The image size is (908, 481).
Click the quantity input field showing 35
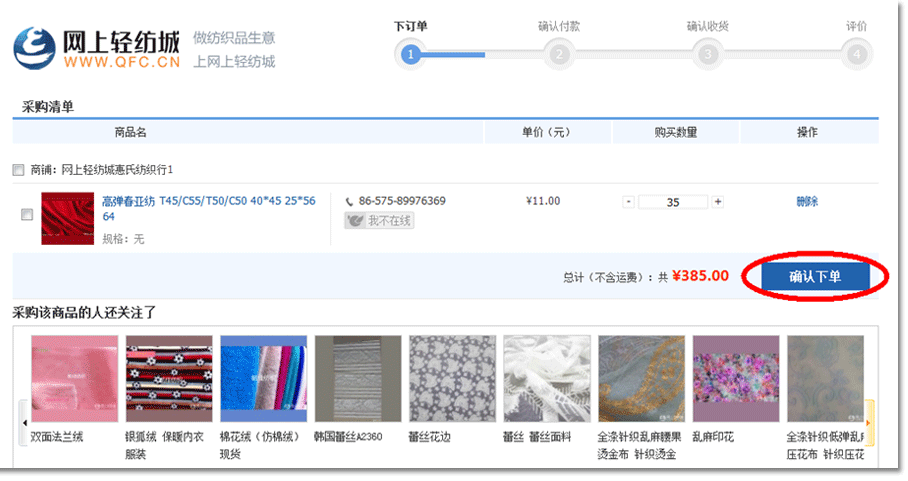(x=673, y=202)
